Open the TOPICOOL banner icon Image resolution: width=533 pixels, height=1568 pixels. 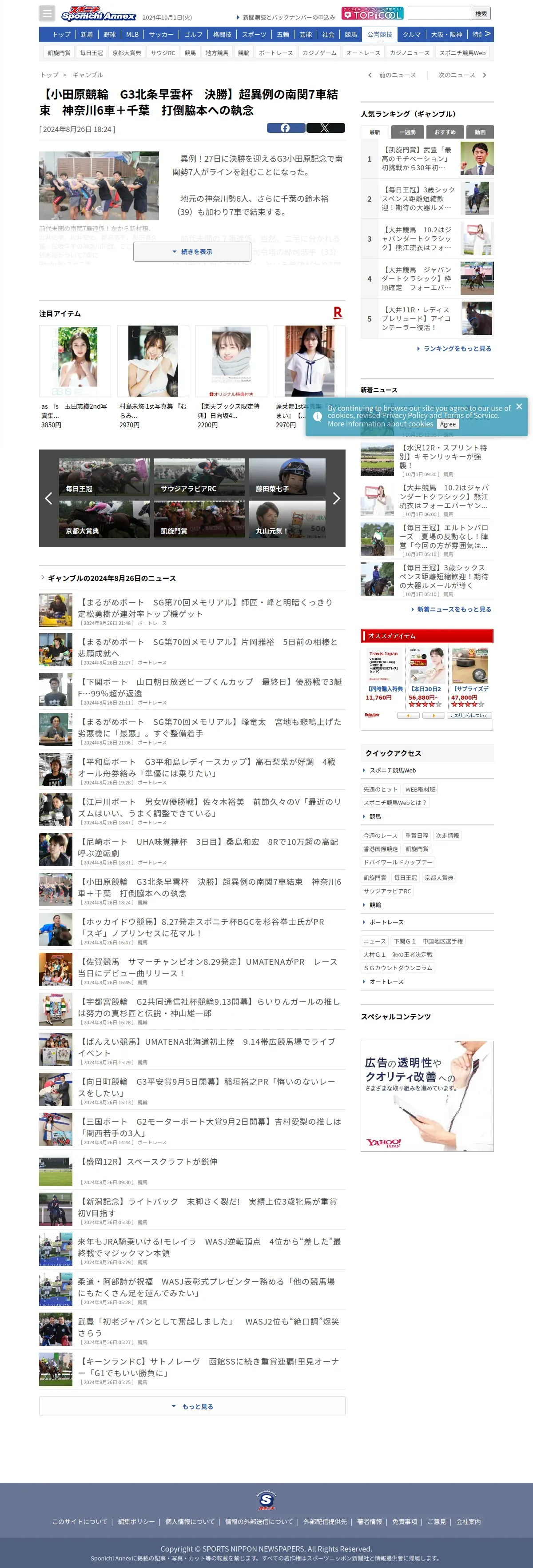pyautogui.click(x=372, y=13)
